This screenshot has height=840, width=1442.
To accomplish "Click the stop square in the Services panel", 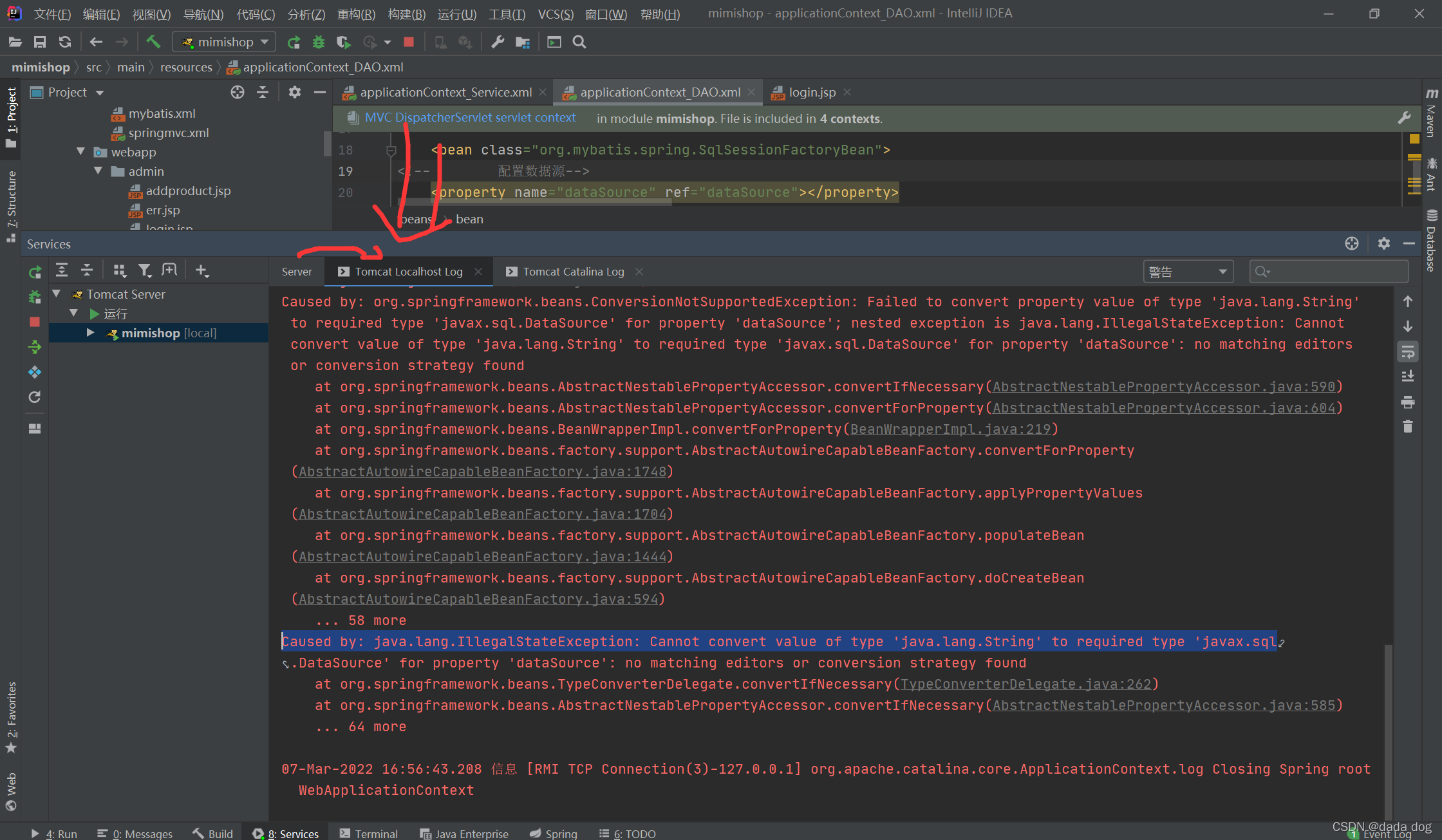I will 35,322.
